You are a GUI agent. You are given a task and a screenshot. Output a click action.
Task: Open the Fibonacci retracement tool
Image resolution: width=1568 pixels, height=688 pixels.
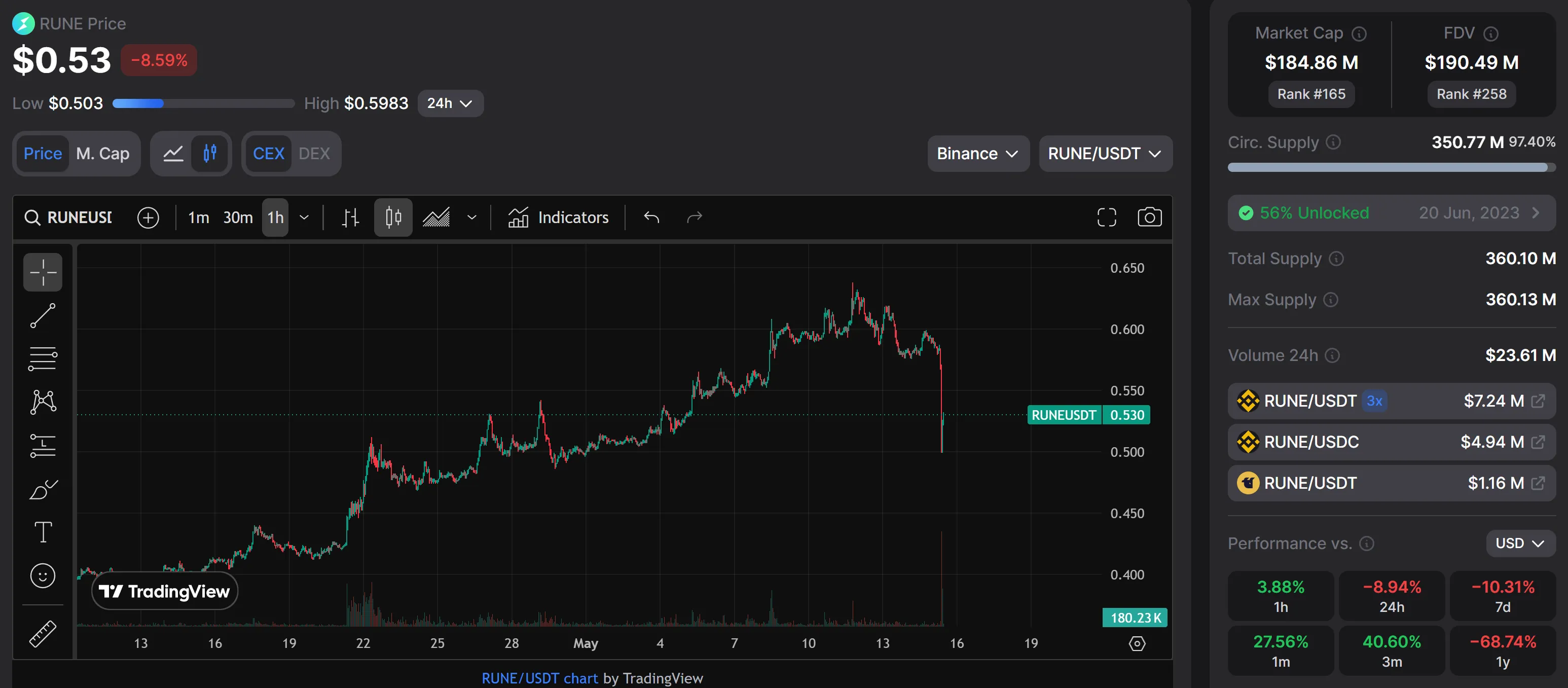click(43, 358)
